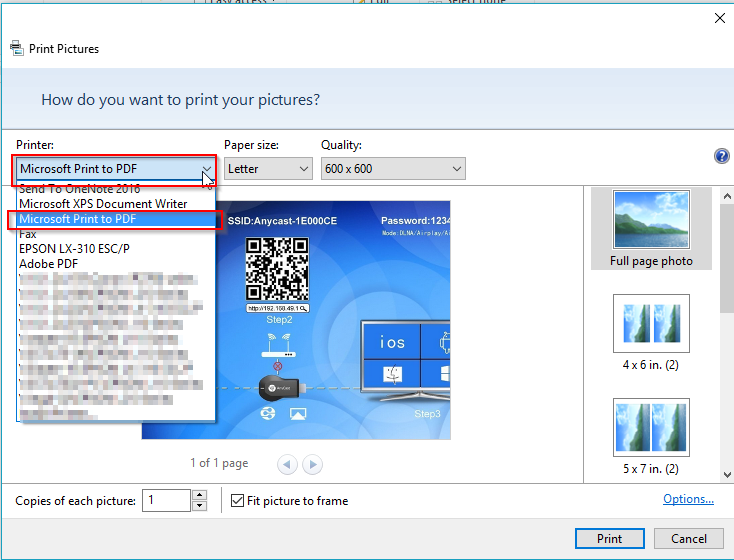Open the Printer dropdown list
This screenshot has width=734, height=560.
tap(115, 169)
